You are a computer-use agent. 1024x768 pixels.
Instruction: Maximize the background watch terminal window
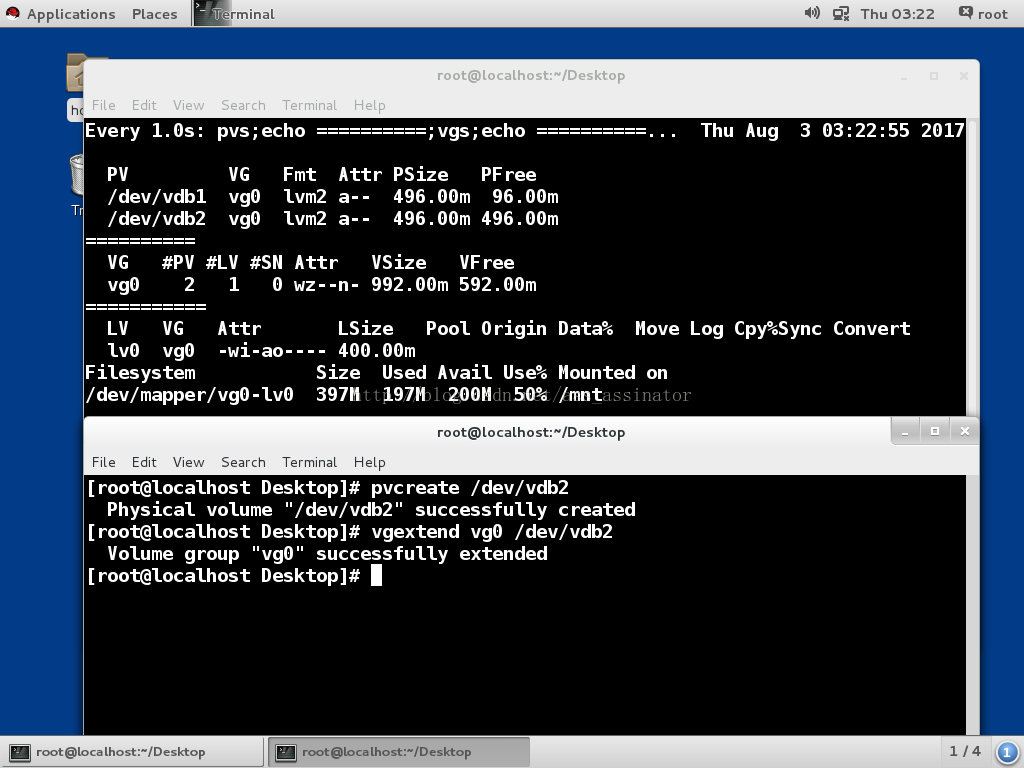pos(934,76)
